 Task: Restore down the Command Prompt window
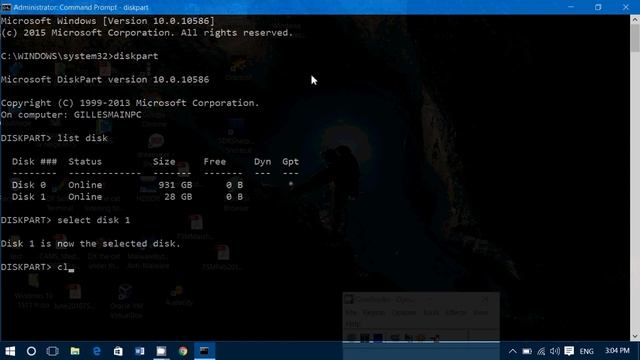(x=598, y=7)
